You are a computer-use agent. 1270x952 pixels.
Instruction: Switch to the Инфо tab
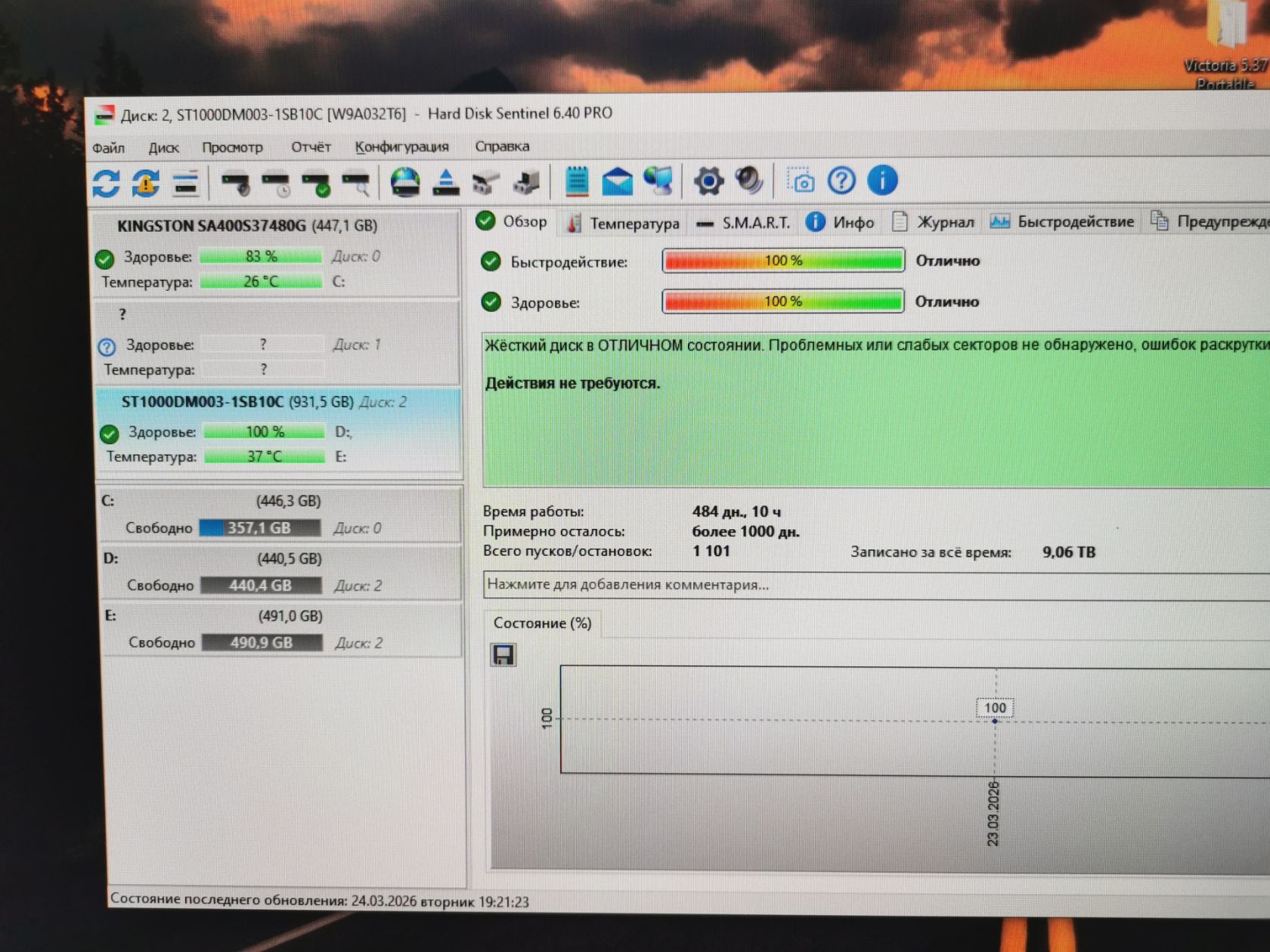point(841,222)
